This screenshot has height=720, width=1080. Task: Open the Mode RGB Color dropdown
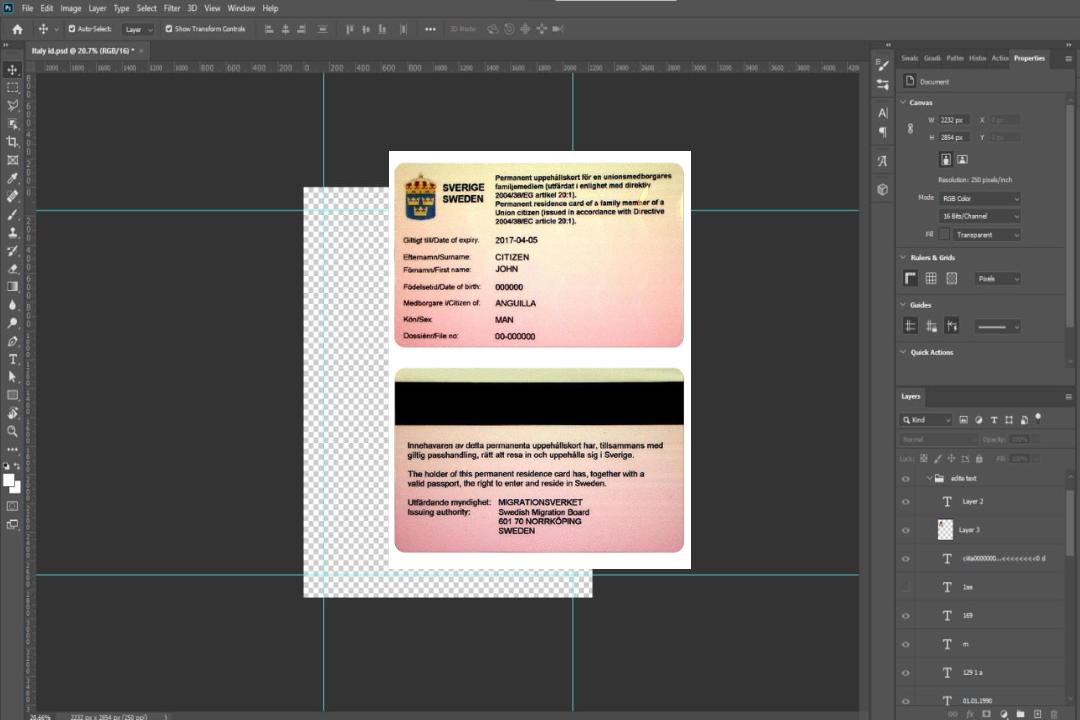[x=979, y=198]
